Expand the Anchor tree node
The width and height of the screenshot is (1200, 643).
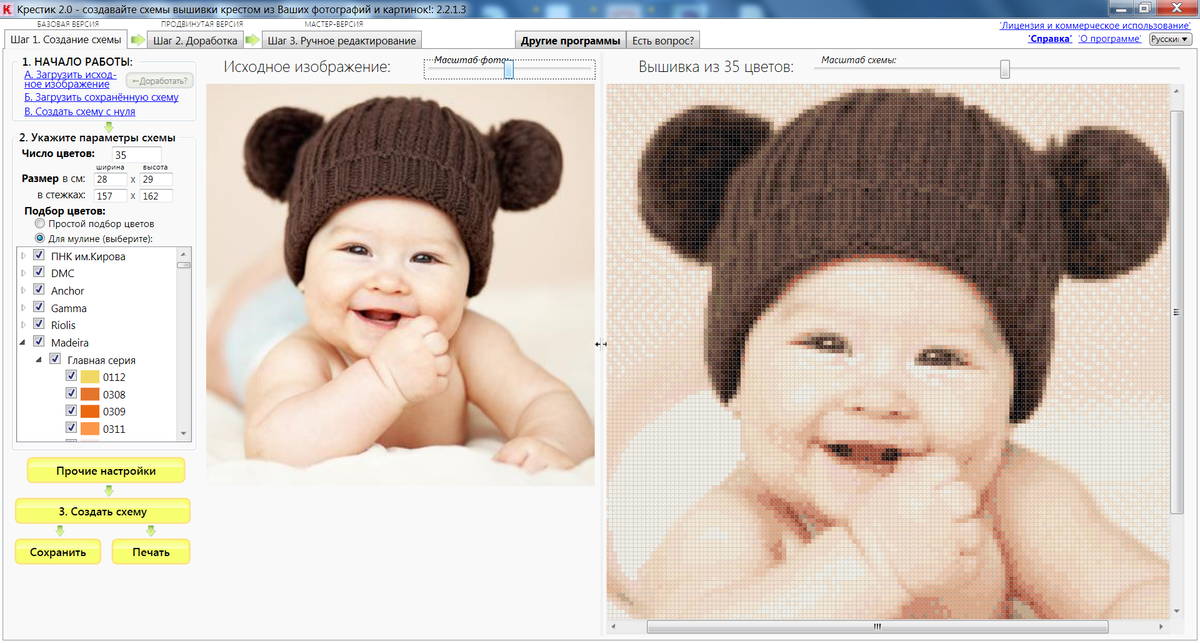point(24,291)
